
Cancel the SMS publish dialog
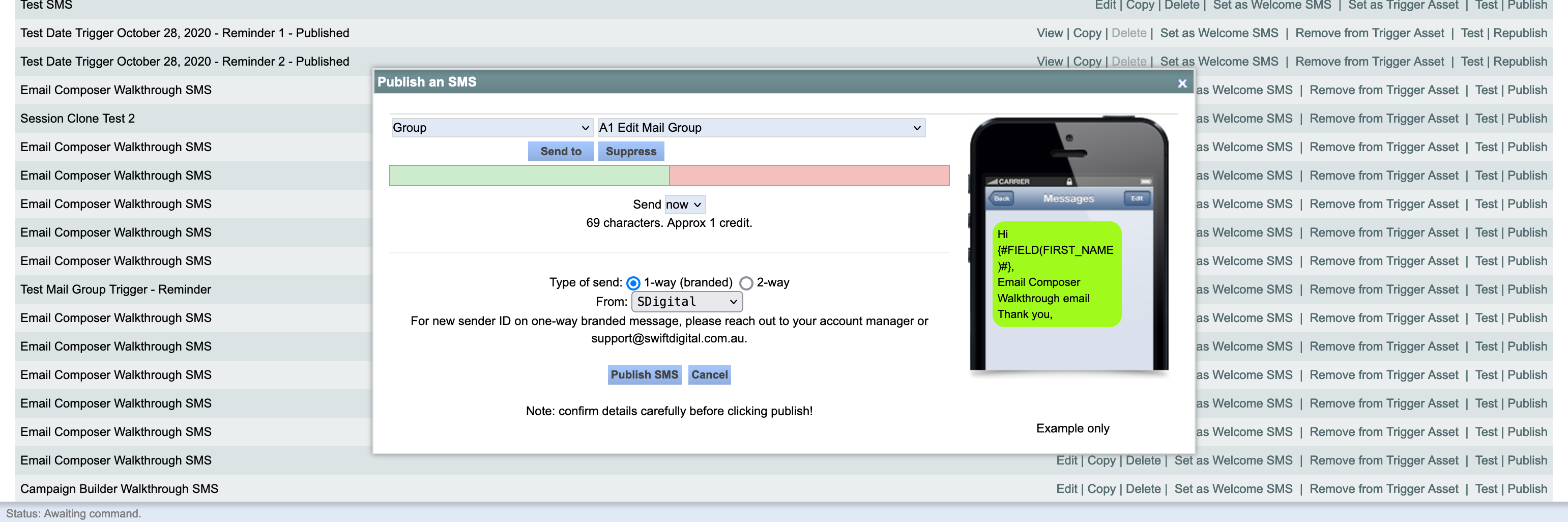(x=709, y=375)
